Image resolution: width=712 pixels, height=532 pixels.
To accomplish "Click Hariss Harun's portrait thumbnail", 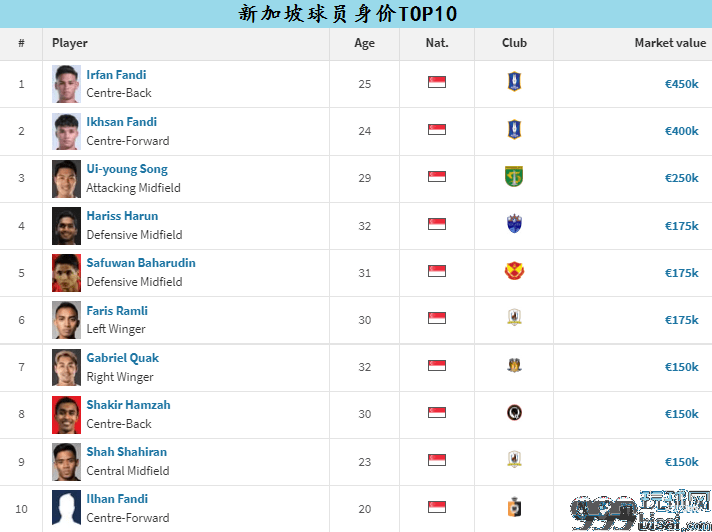I will tap(66, 226).
